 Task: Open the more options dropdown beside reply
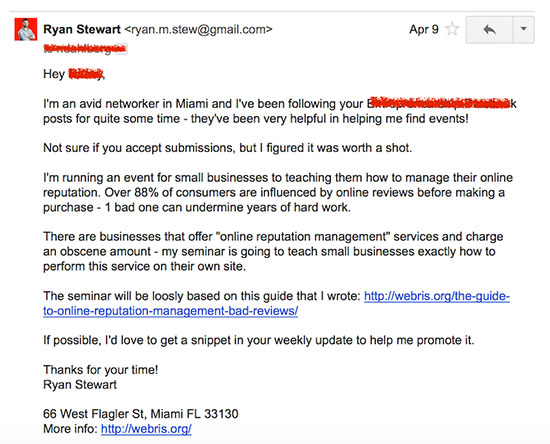pyautogui.click(x=523, y=29)
